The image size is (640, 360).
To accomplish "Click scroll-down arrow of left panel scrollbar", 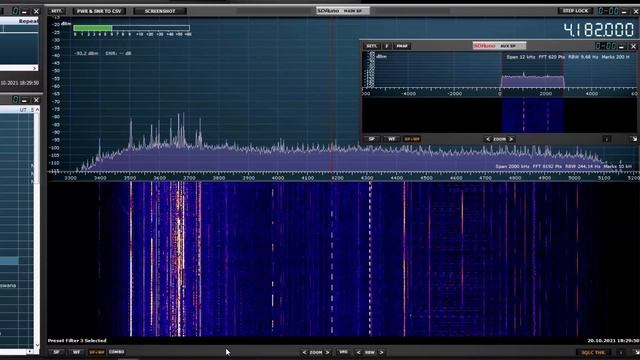I will [37, 345].
